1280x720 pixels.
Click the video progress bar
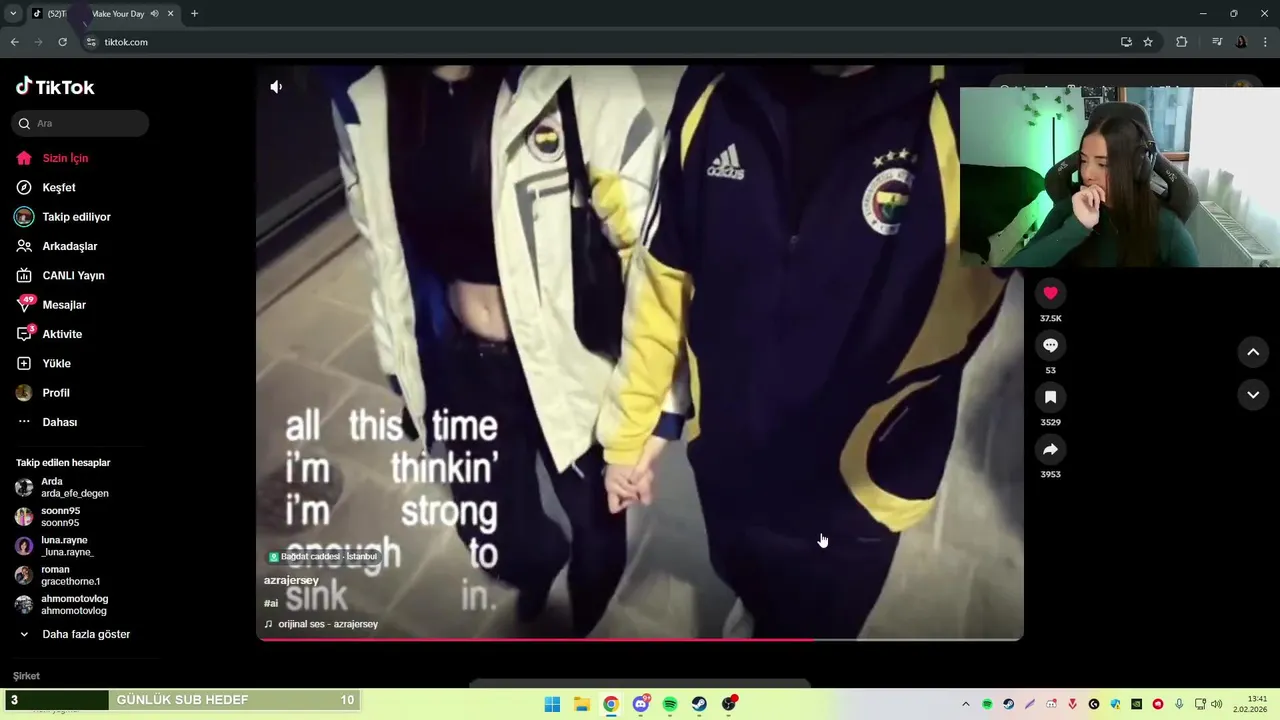click(640, 638)
